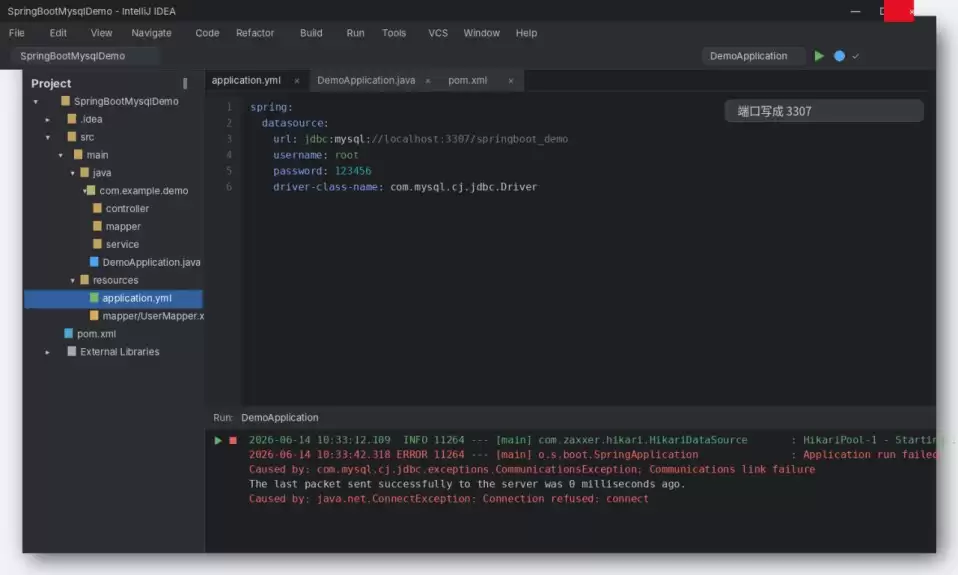Click the Project panel options icon

coord(185,84)
